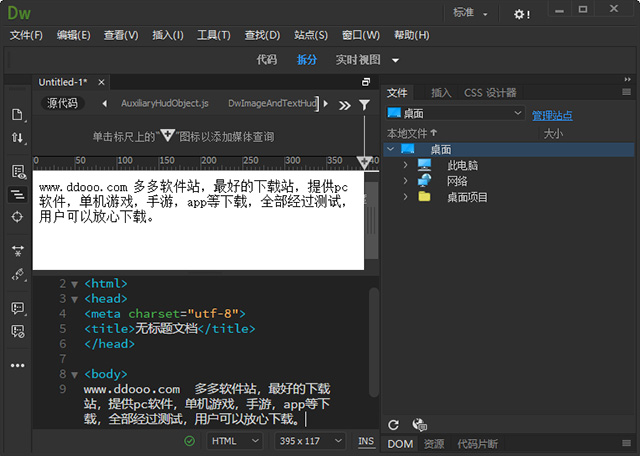Switch to the 插入 panel tab
640x456 pixels.
(441, 93)
